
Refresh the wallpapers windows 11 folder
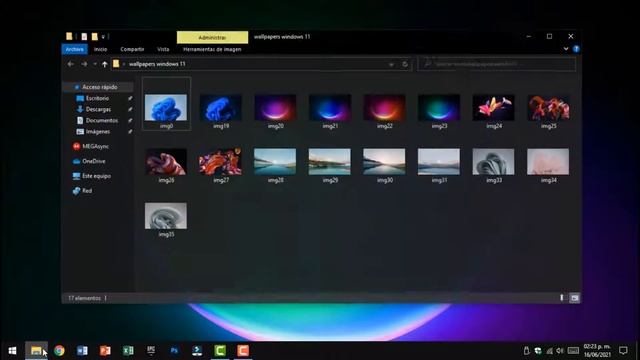coord(405,64)
